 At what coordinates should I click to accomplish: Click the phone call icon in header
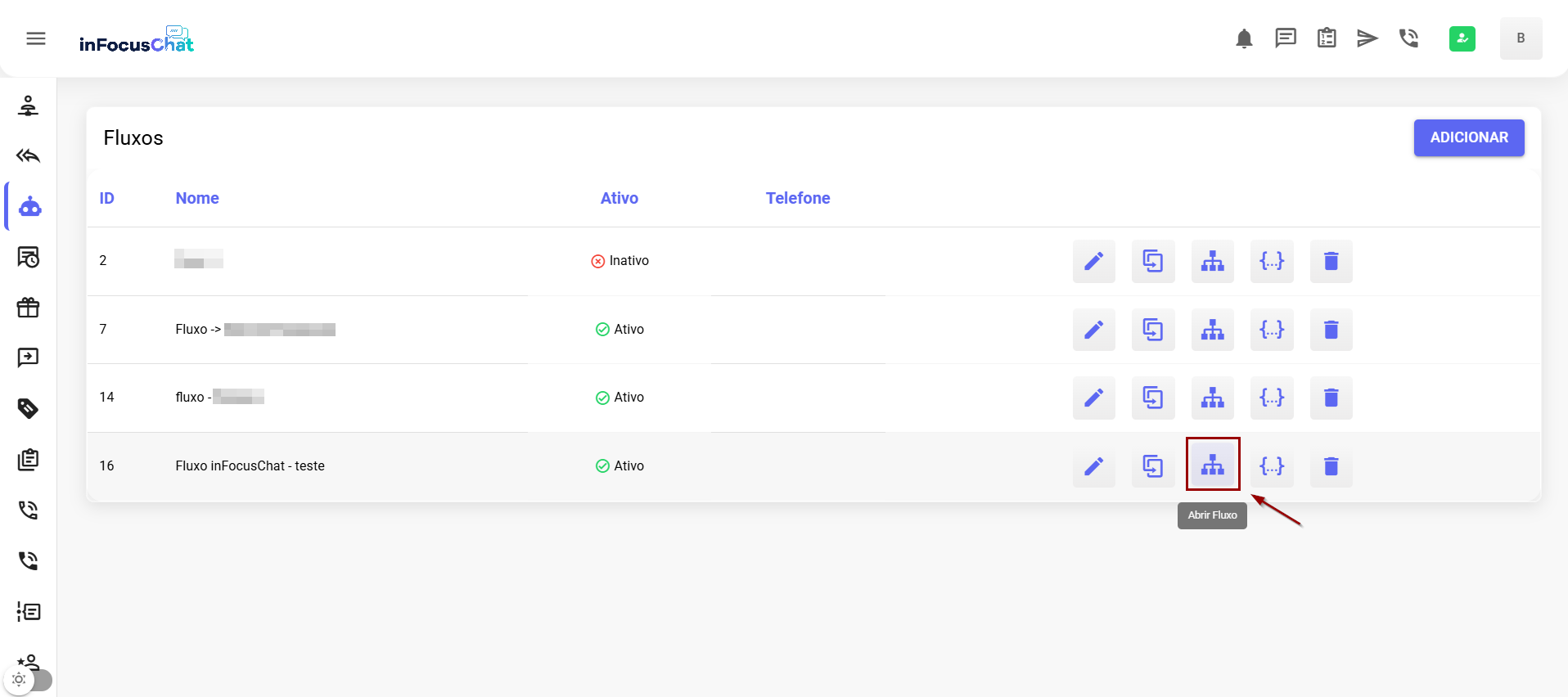[x=1408, y=38]
